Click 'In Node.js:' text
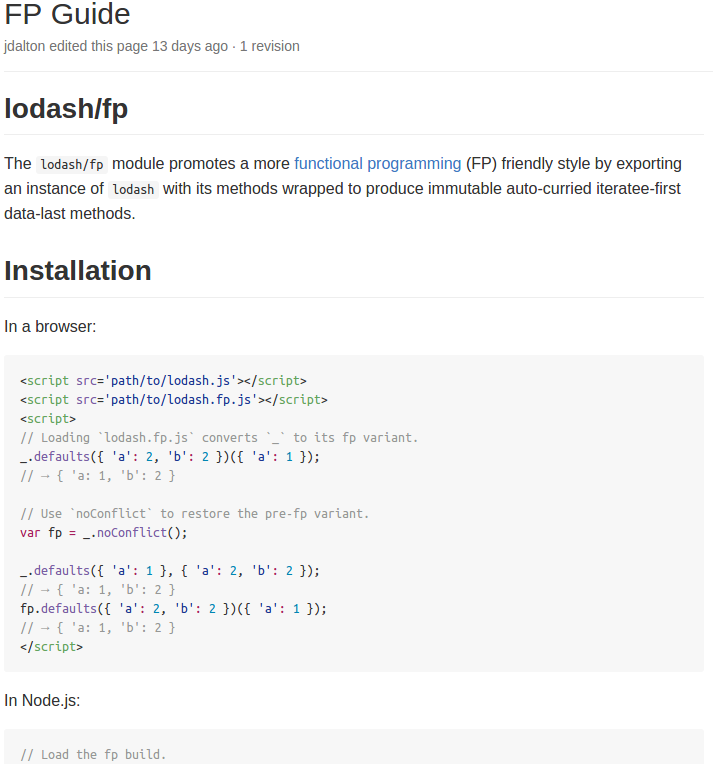 42,701
